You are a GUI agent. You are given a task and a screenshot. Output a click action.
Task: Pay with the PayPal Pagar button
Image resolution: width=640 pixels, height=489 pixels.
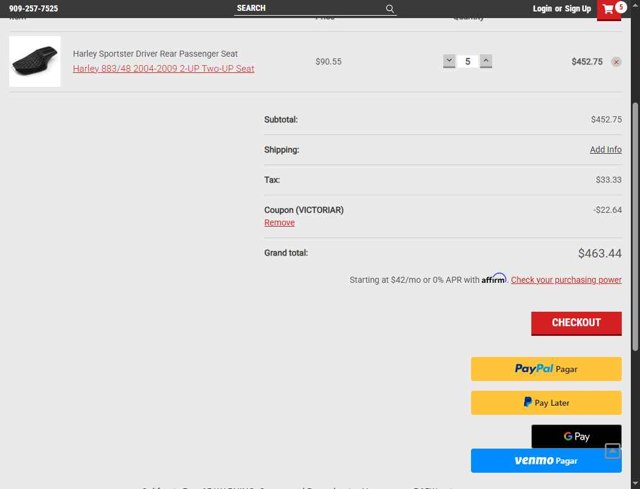click(x=546, y=369)
